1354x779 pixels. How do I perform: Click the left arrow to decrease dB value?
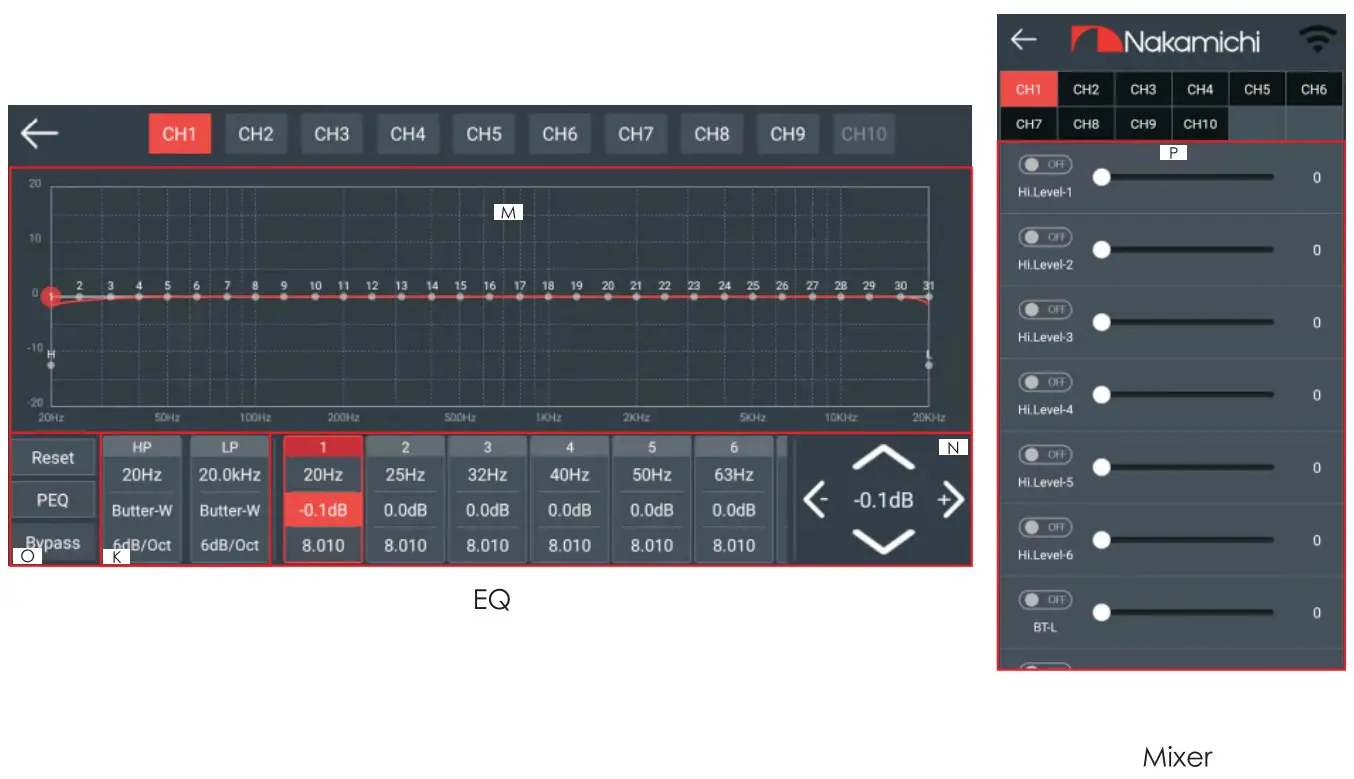point(815,500)
